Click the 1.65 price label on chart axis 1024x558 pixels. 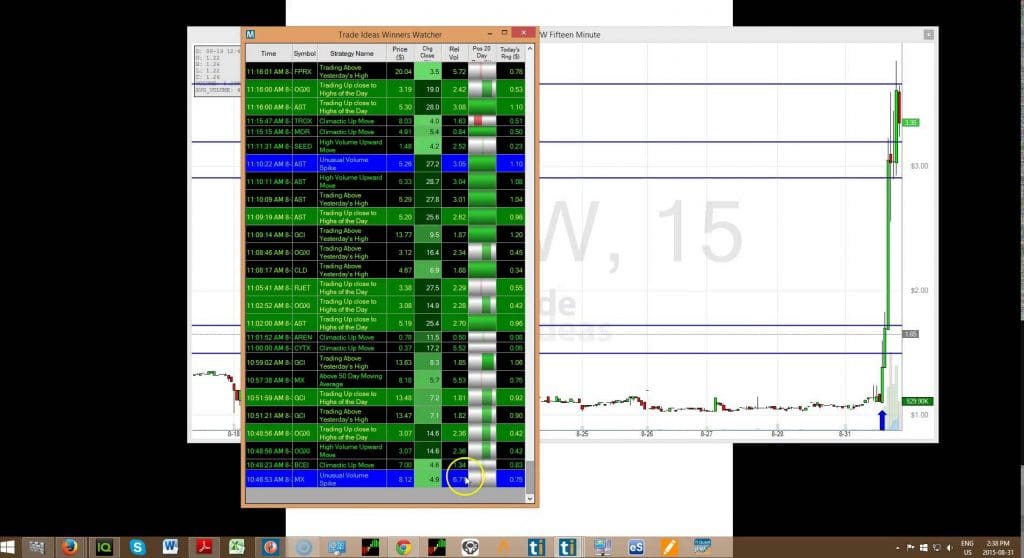[x=910, y=334]
